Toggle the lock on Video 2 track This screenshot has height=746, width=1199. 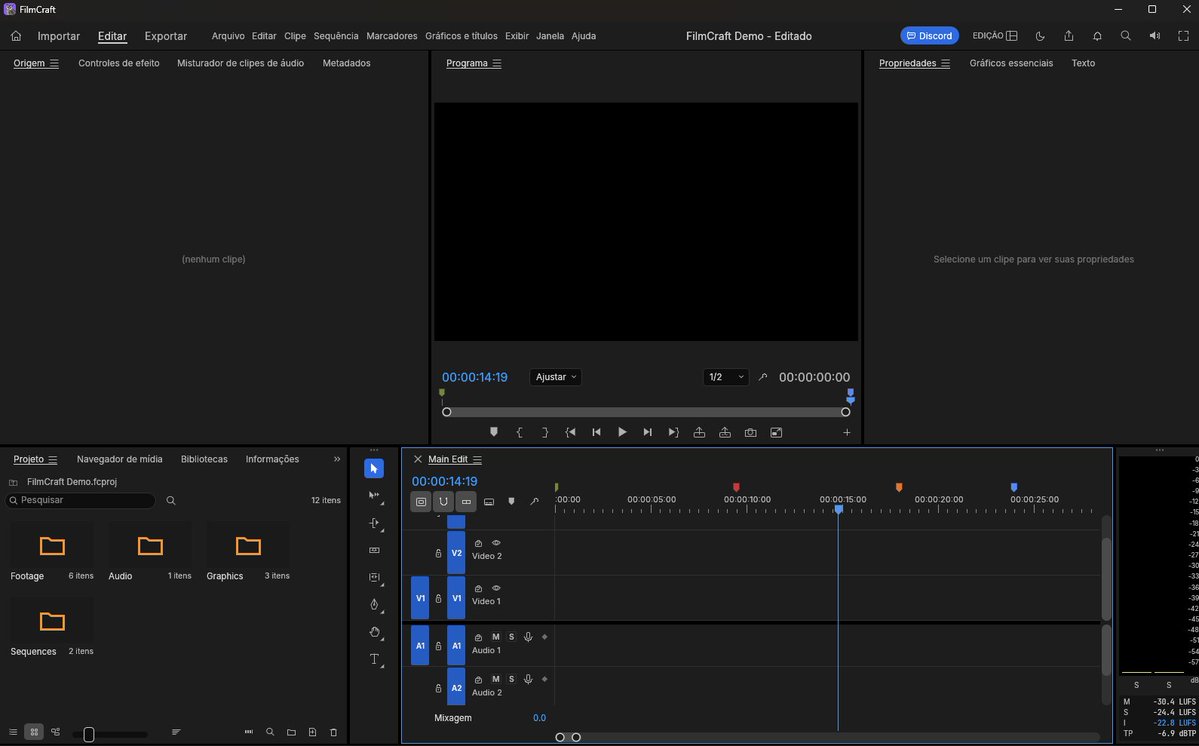(x=438, y=553)
